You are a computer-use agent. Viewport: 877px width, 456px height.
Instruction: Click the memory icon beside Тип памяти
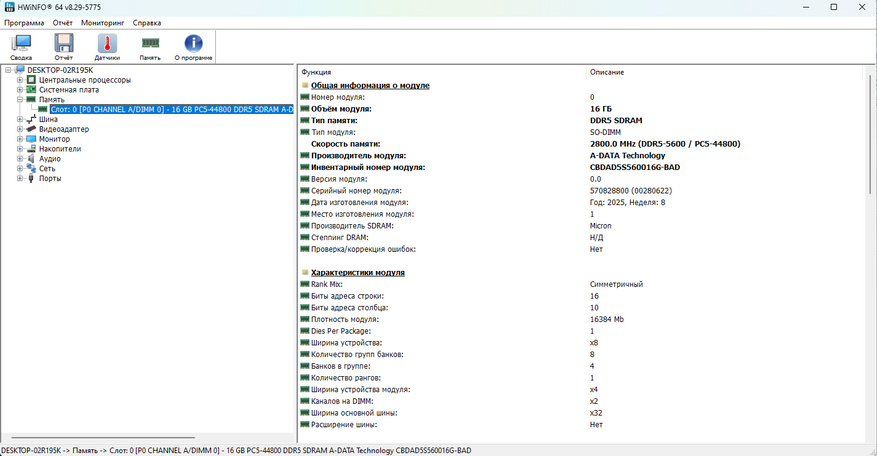[305, 120]
